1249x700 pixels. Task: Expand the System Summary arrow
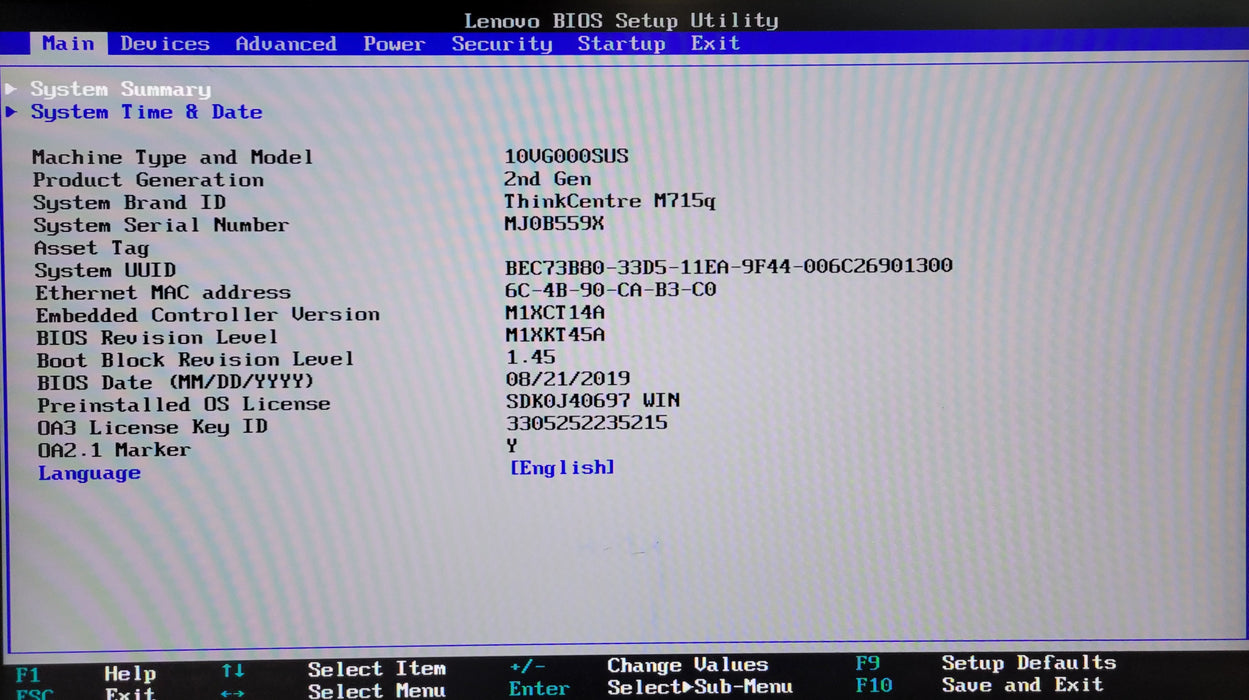[11, 89]
